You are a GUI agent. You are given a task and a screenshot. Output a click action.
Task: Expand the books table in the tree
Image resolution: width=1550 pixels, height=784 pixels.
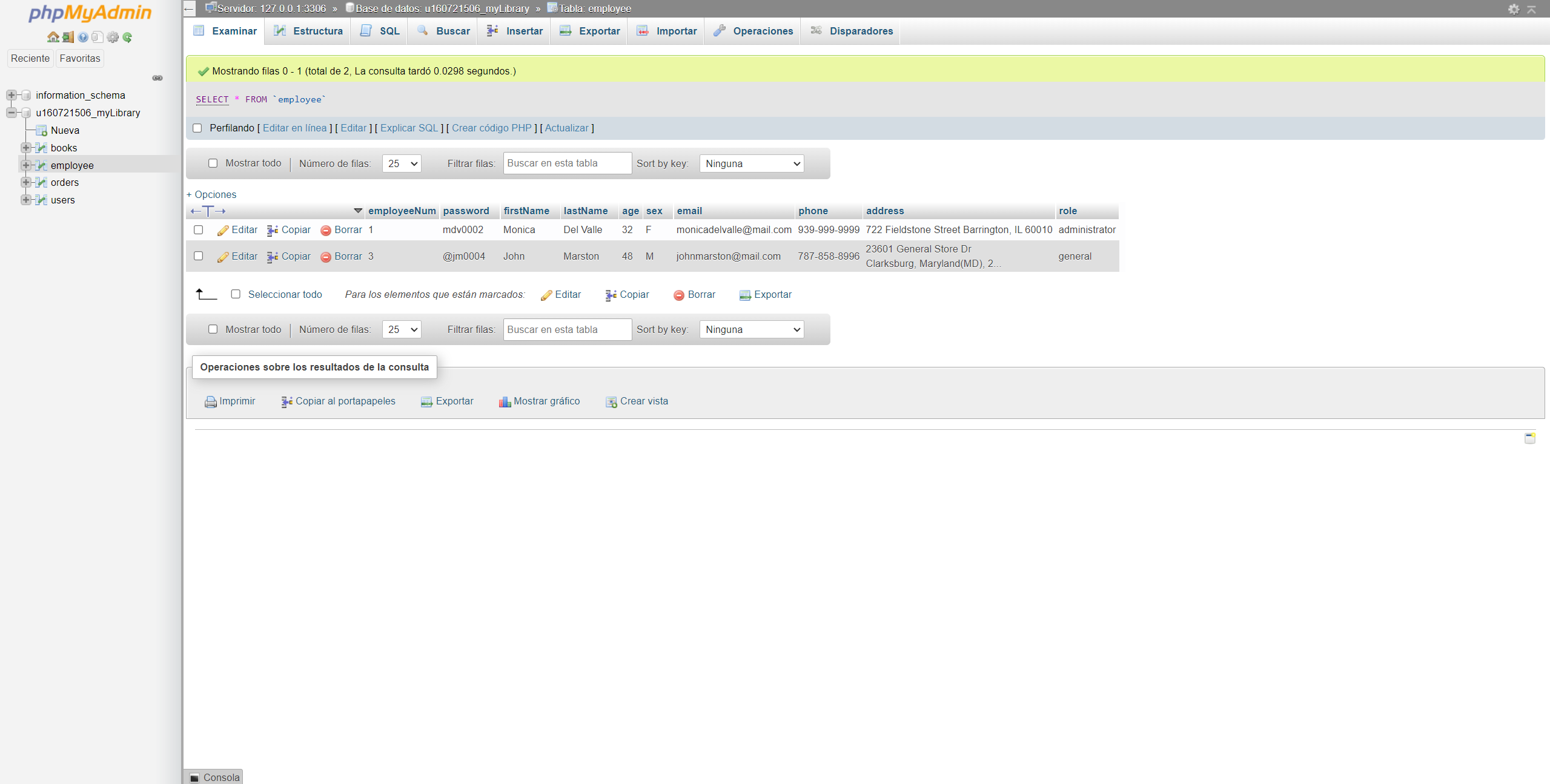click(25, 147)
